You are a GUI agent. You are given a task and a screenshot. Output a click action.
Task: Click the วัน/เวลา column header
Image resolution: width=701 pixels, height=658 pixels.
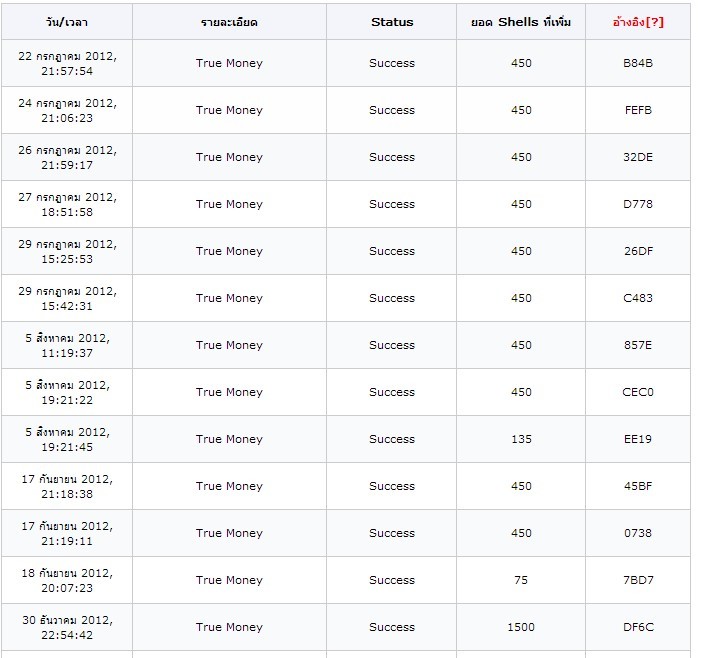[x=67, y=22]
